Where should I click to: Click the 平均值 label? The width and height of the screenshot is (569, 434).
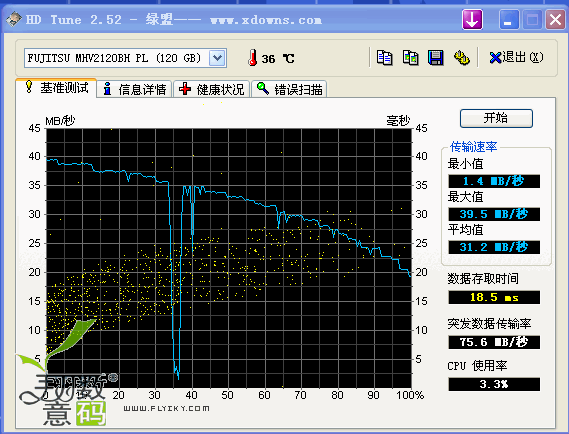point(465,230)
